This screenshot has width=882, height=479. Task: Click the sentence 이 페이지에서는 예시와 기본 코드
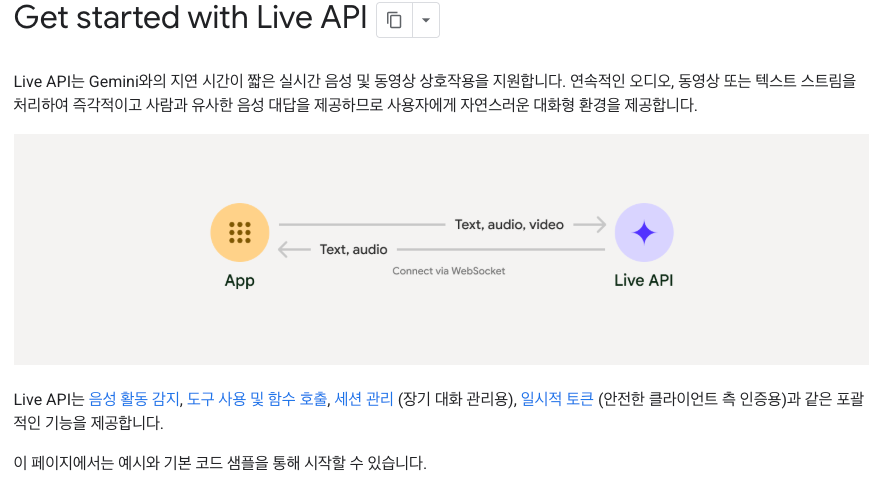(x=220, y=463)
